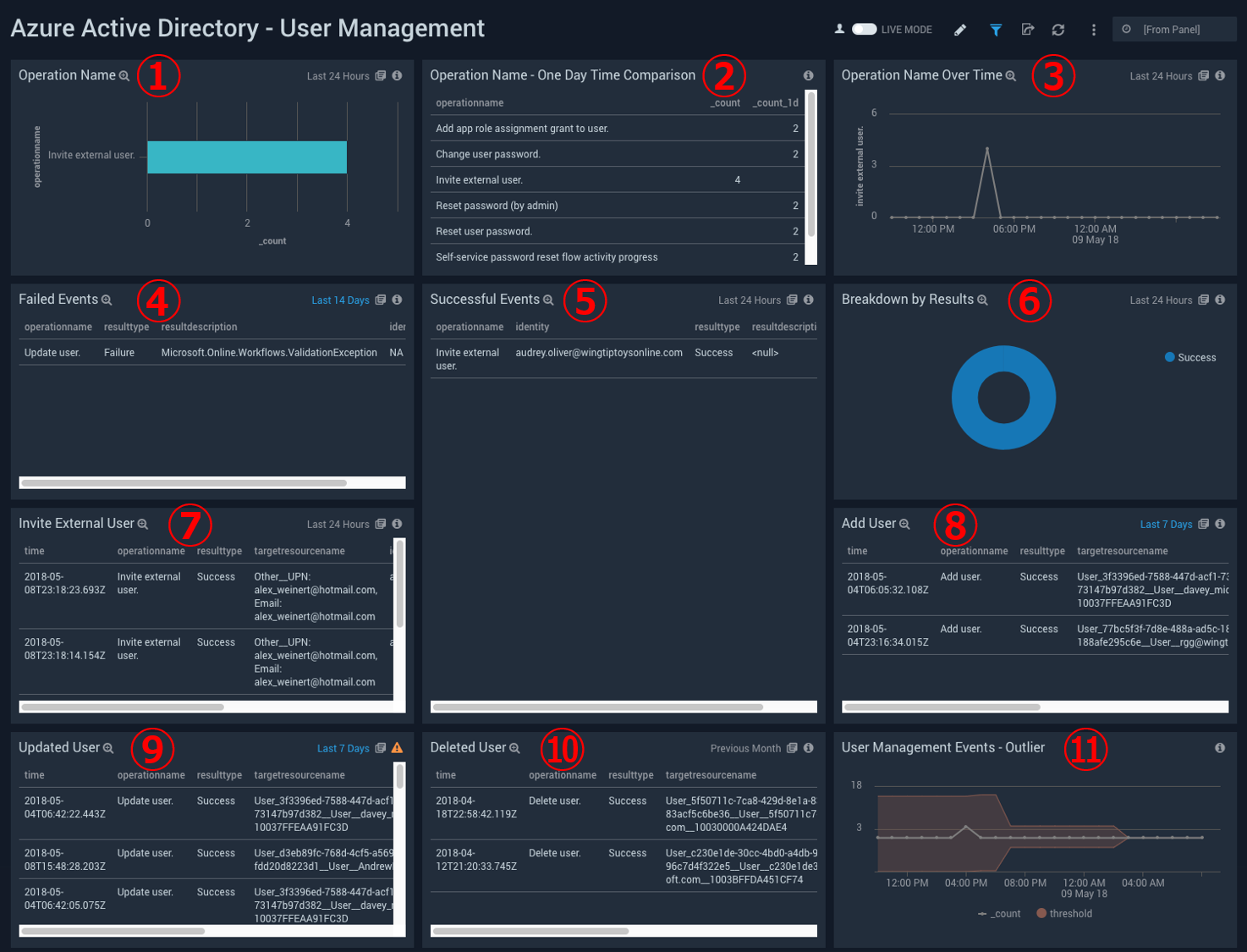Click Microsoft.Online.Workflows.ValidationException description
The height and width of the screenshot is (952, 1247).
(269, 353)
